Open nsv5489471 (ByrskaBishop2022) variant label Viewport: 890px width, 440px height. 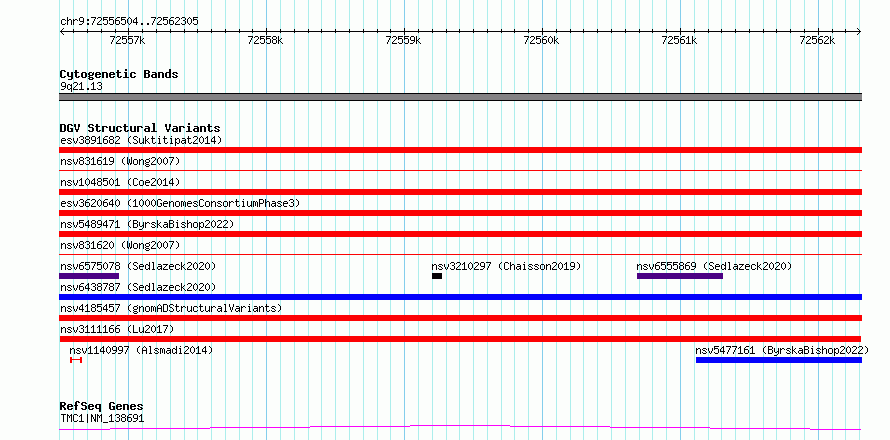(147, 224)
